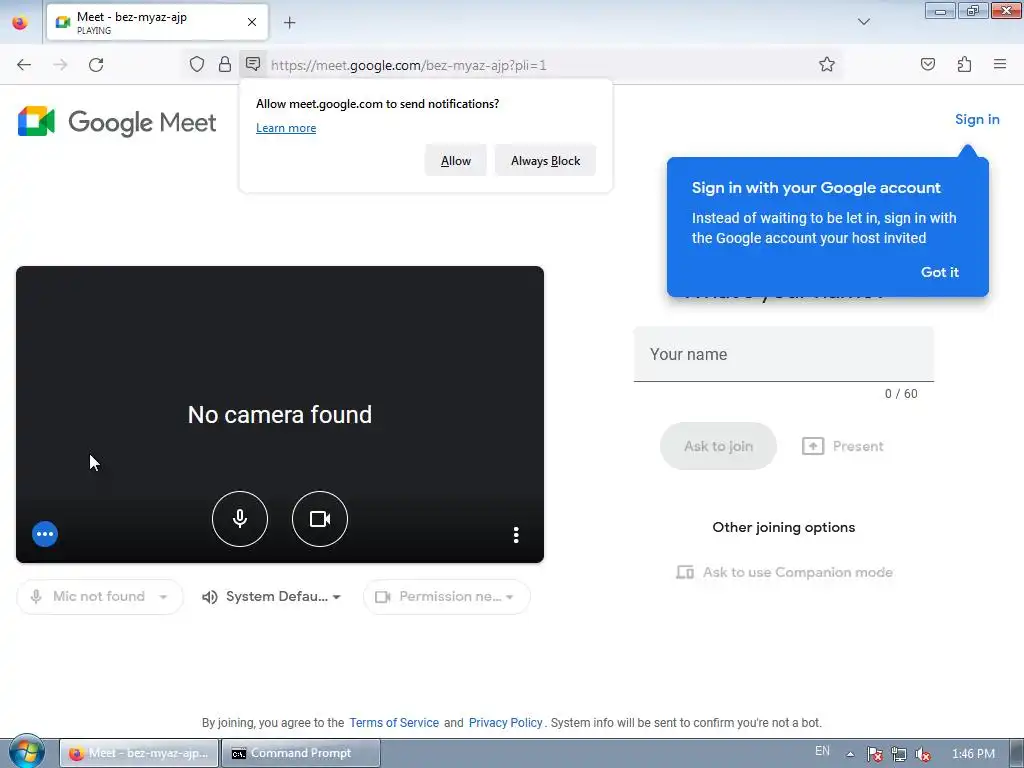Click the Firefox icon in title bar
This screenshot has height=768, width=1024.
point(20,22)
